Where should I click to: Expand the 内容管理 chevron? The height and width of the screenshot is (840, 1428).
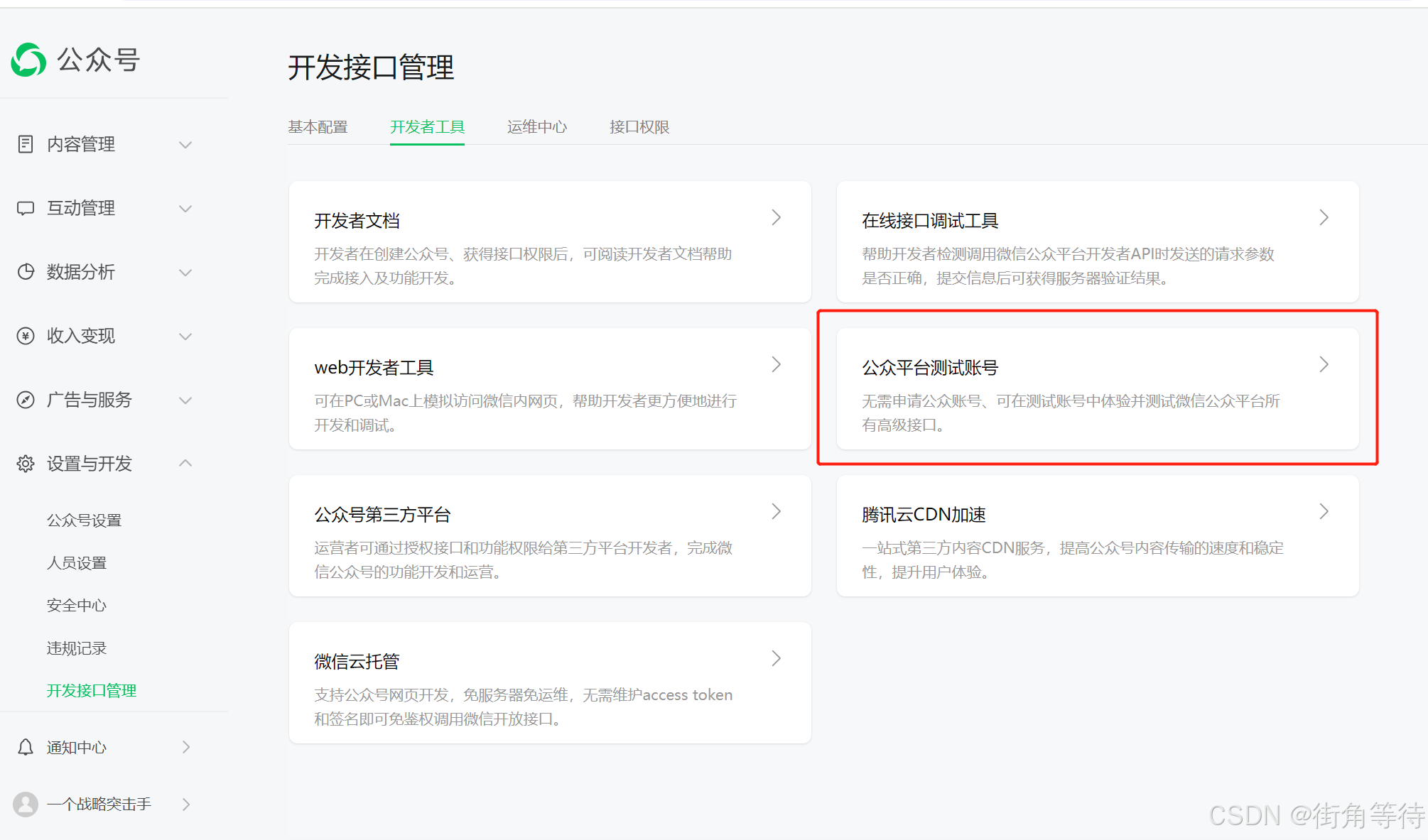(x=185, y=145)
